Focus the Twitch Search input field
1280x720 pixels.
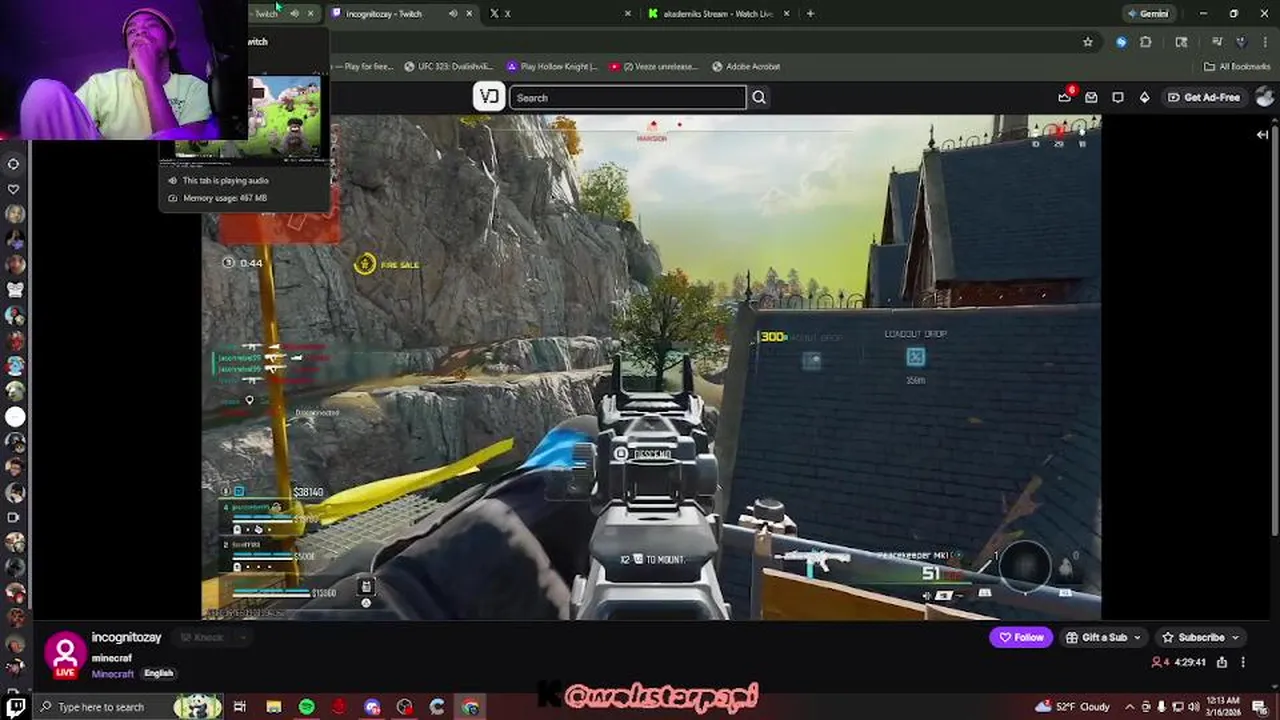coord(628,97)
